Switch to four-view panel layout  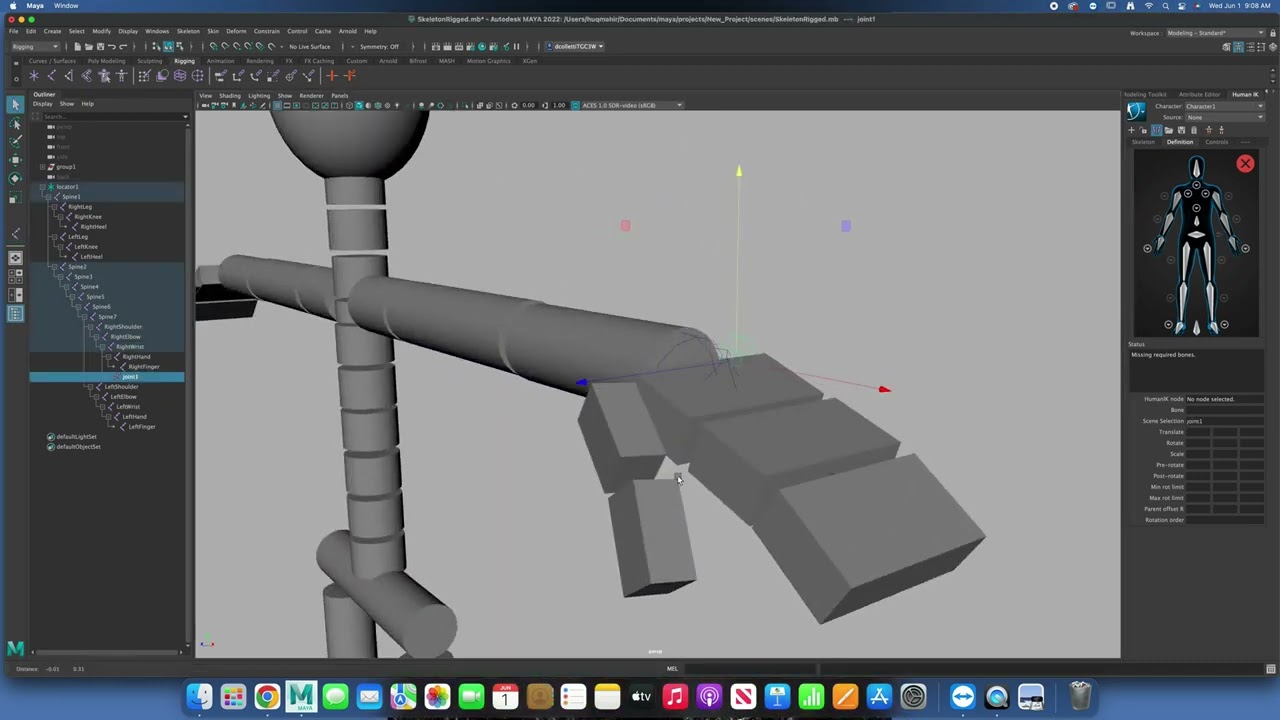[15, 277]
